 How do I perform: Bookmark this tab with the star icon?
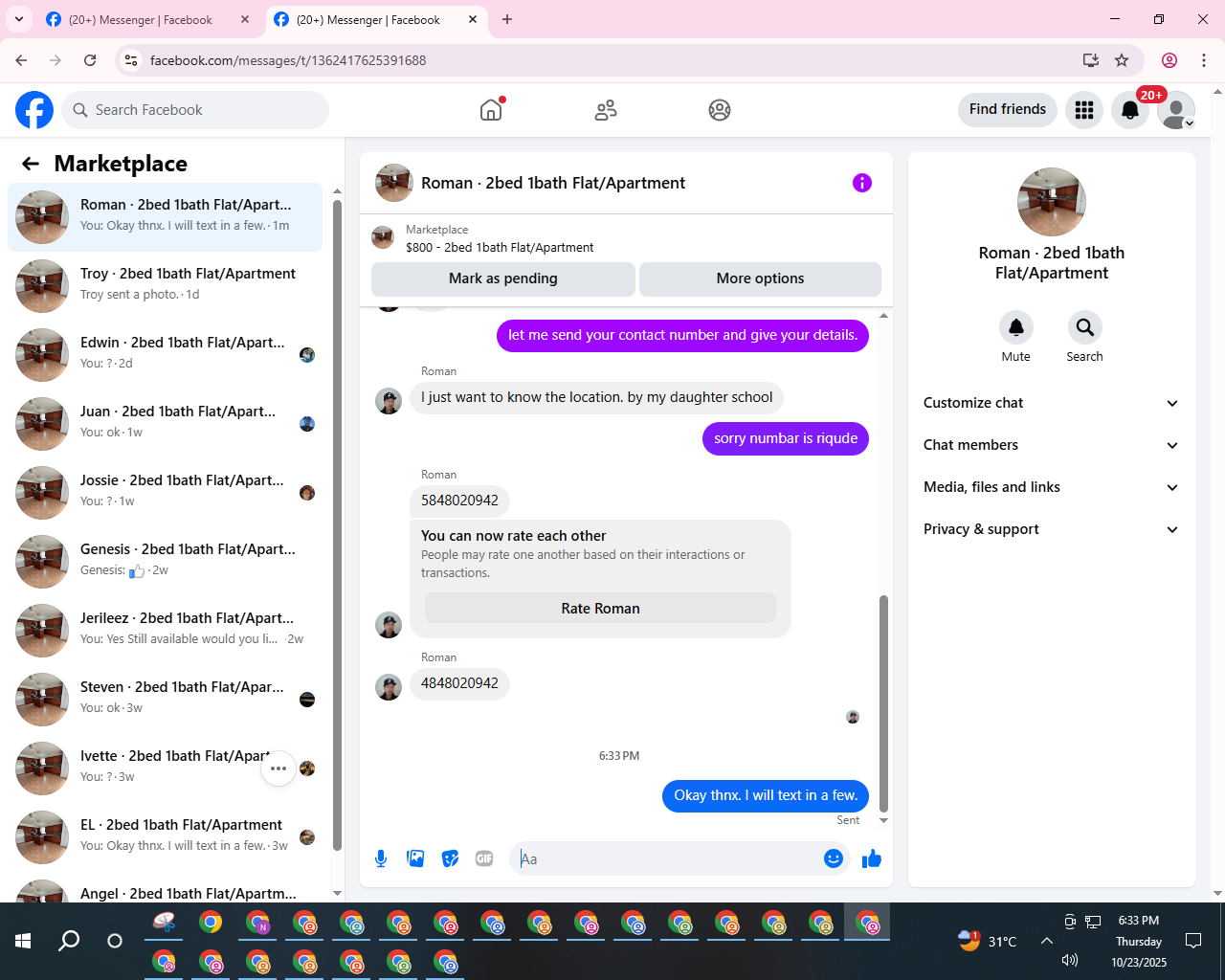pyautogui.click(x=1122, y=60)
